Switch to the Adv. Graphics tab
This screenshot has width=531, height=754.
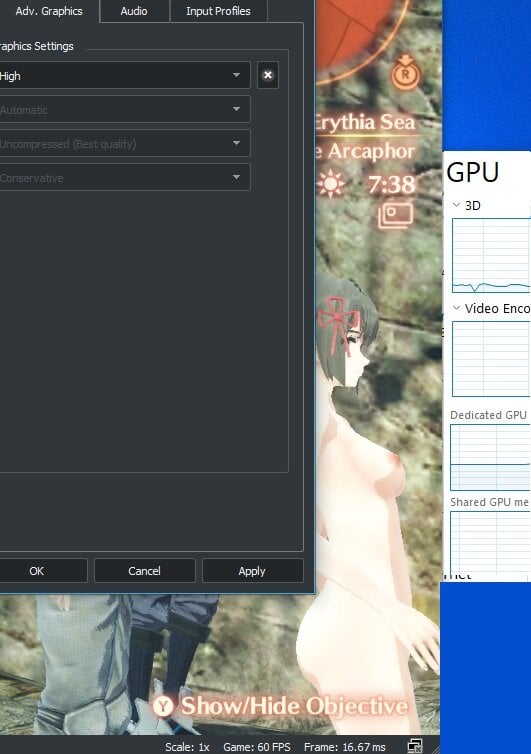coord(49,11)
